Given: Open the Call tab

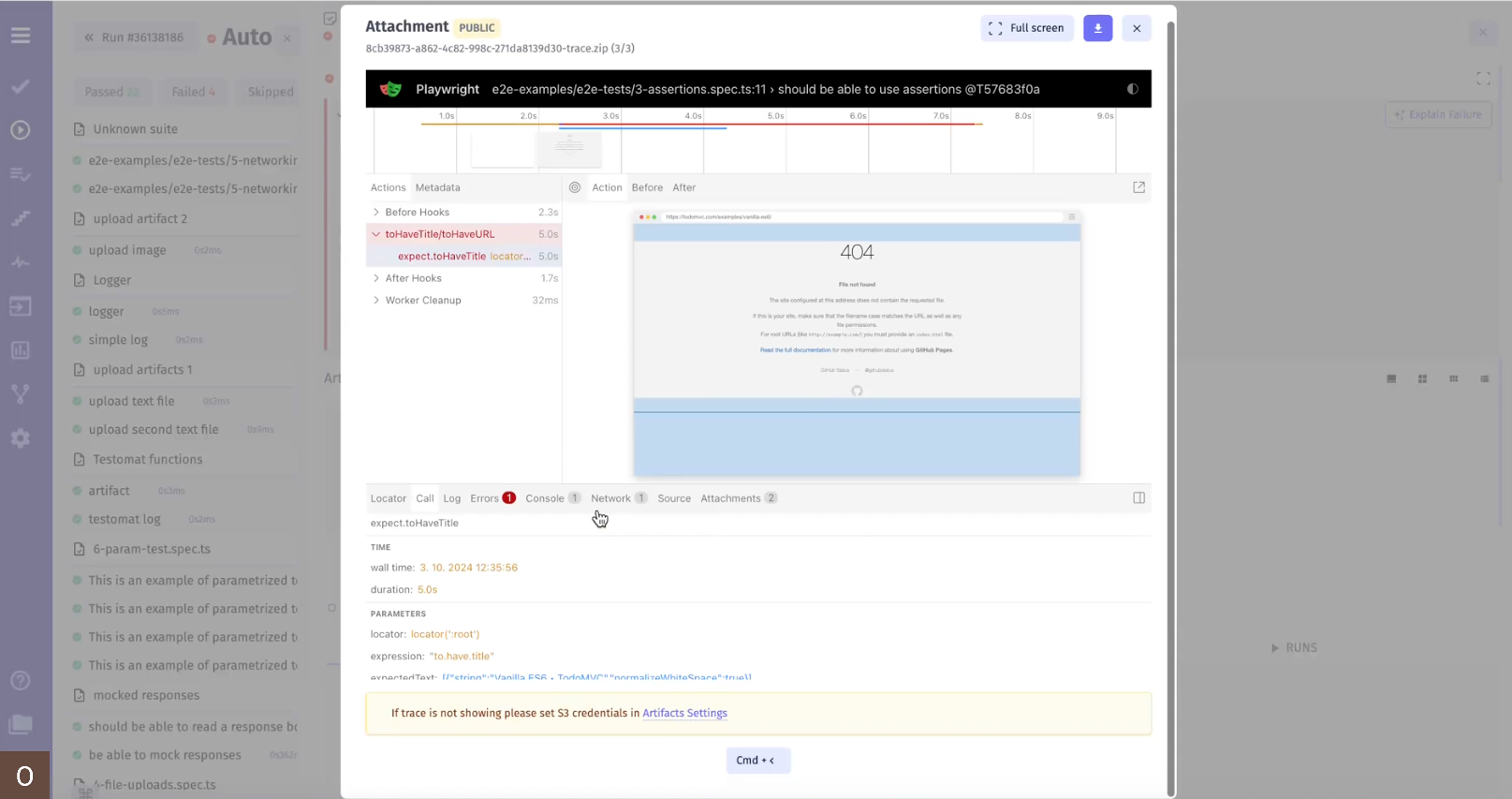Looking at the screenshot, I should (425, 498).
